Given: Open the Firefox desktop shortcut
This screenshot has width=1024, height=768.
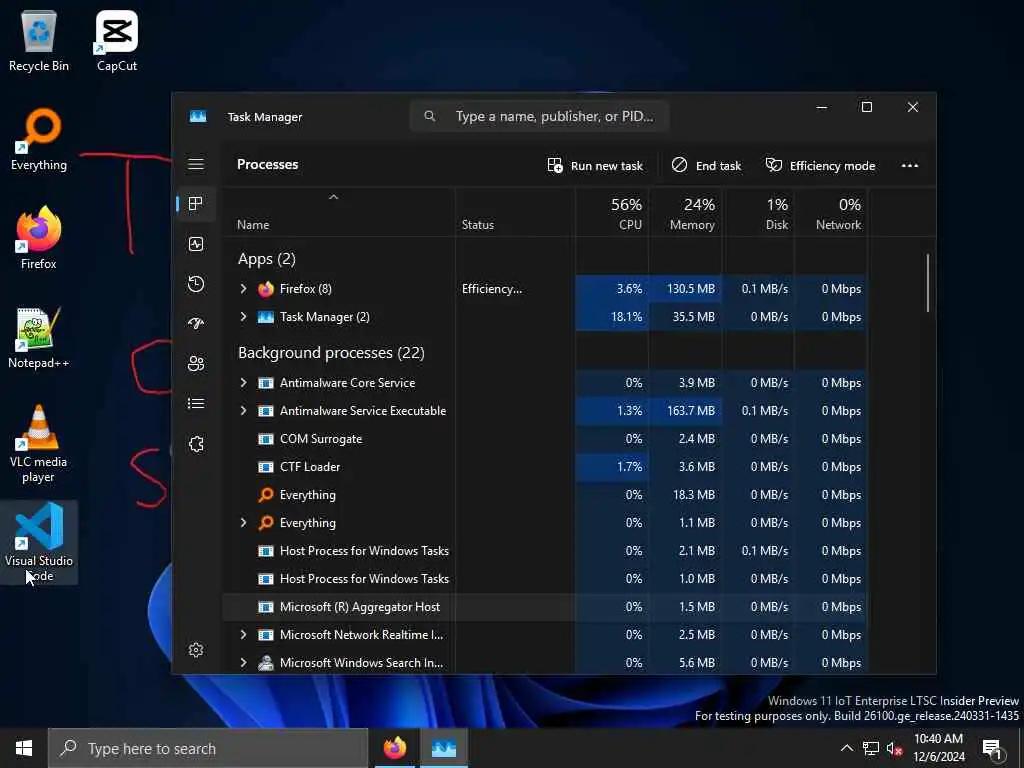Looking at the screenshot, I should point(39,238).
